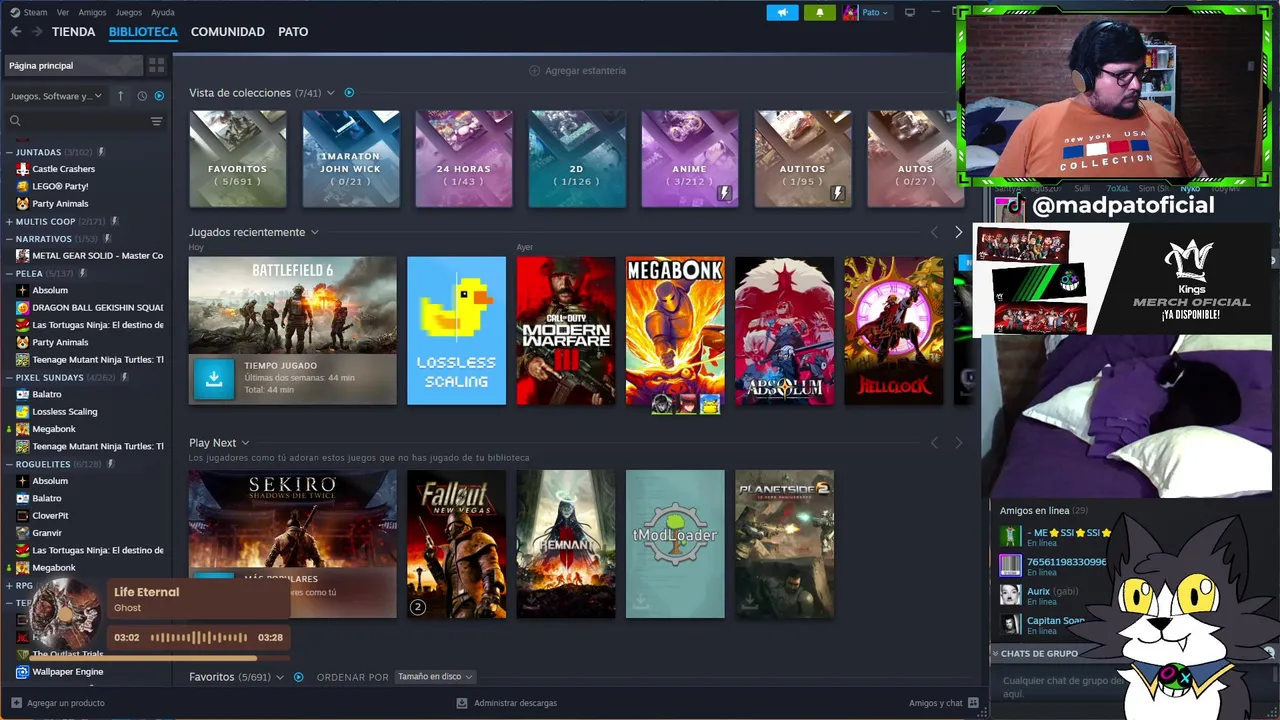Open Favoritos shelf dropdown chevron
Image resolution: width=1280 pixels, height=720 pixels.
pos(280,677)
